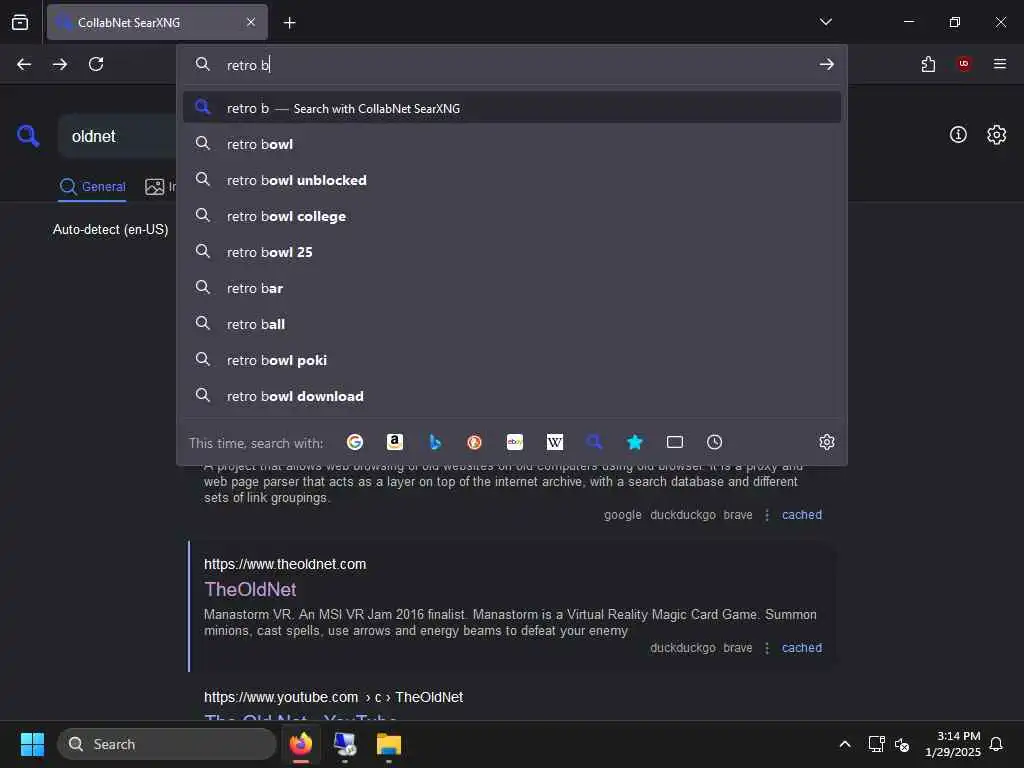This screenshot has width=1024, height=768.
Task: Select the 'retro bowl' suggestion
Action: point(512,144)
